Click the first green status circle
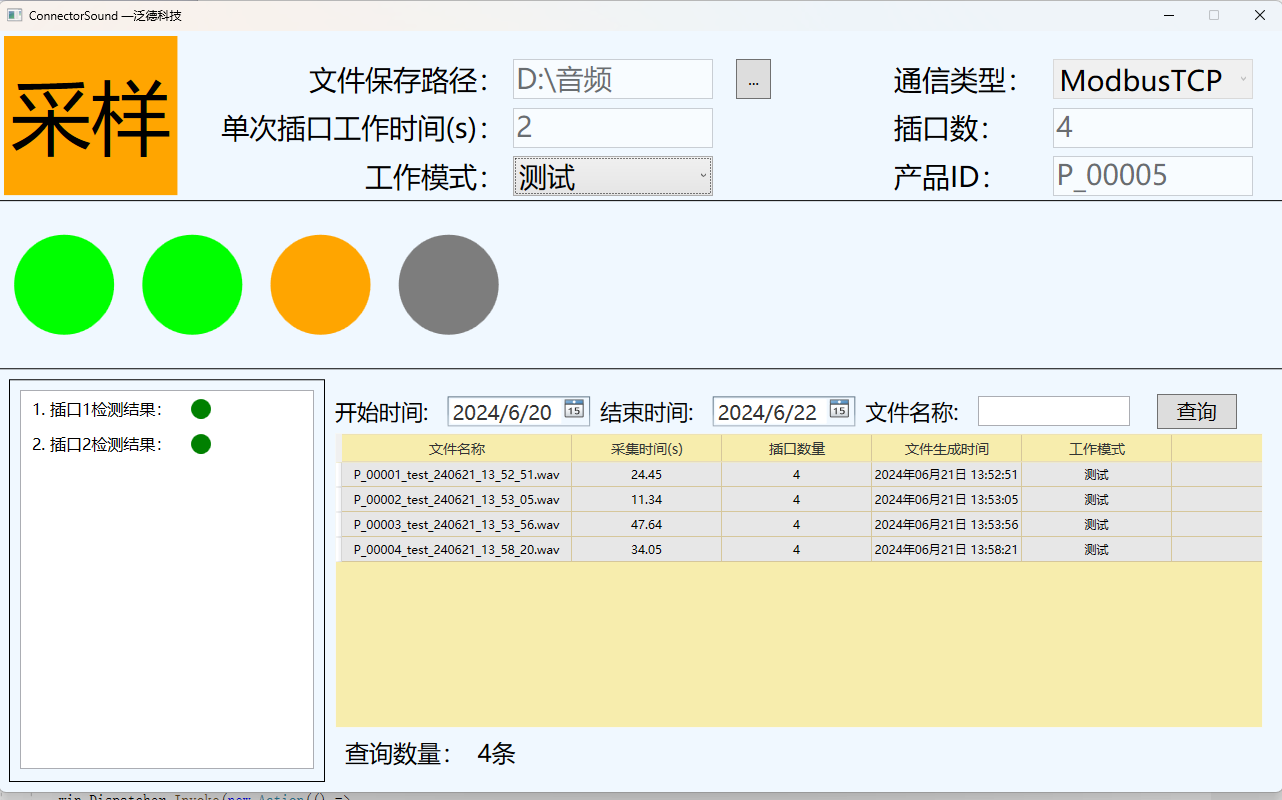The height and width of the screenshot is (800, 1282). [64, 285]
